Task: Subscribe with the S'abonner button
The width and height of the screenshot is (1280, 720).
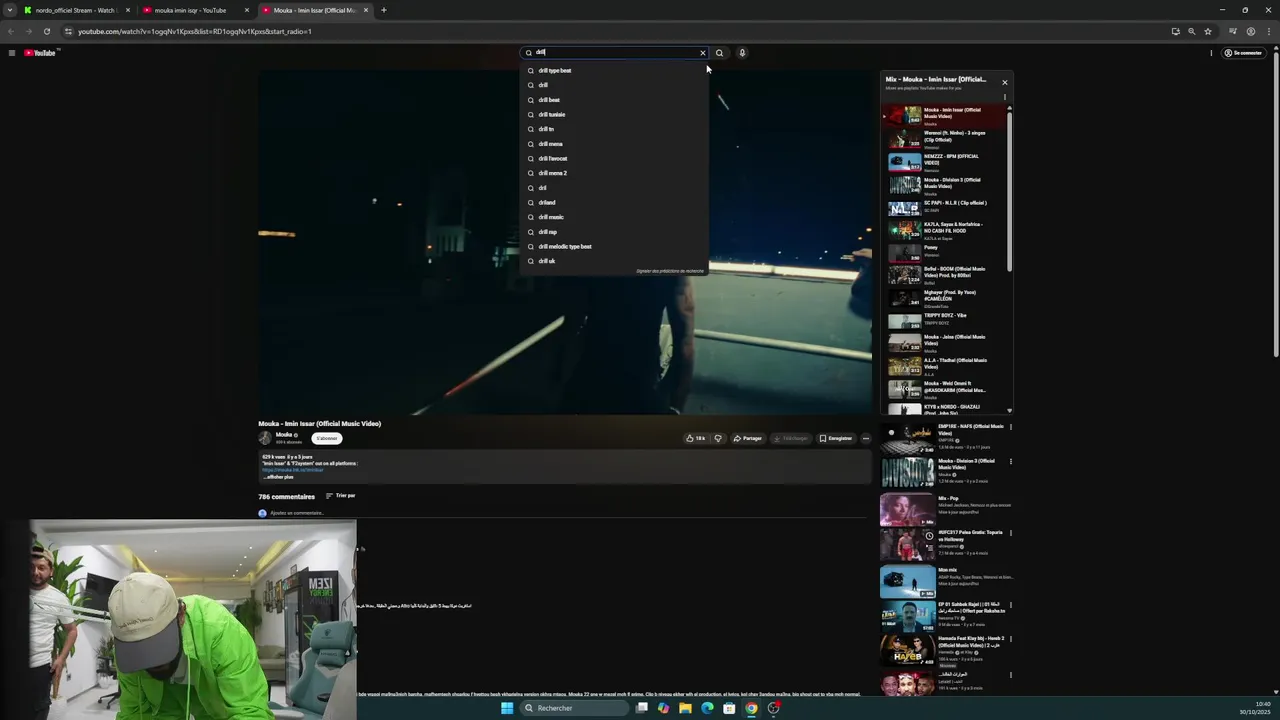Action: click(x=327, y=438)
